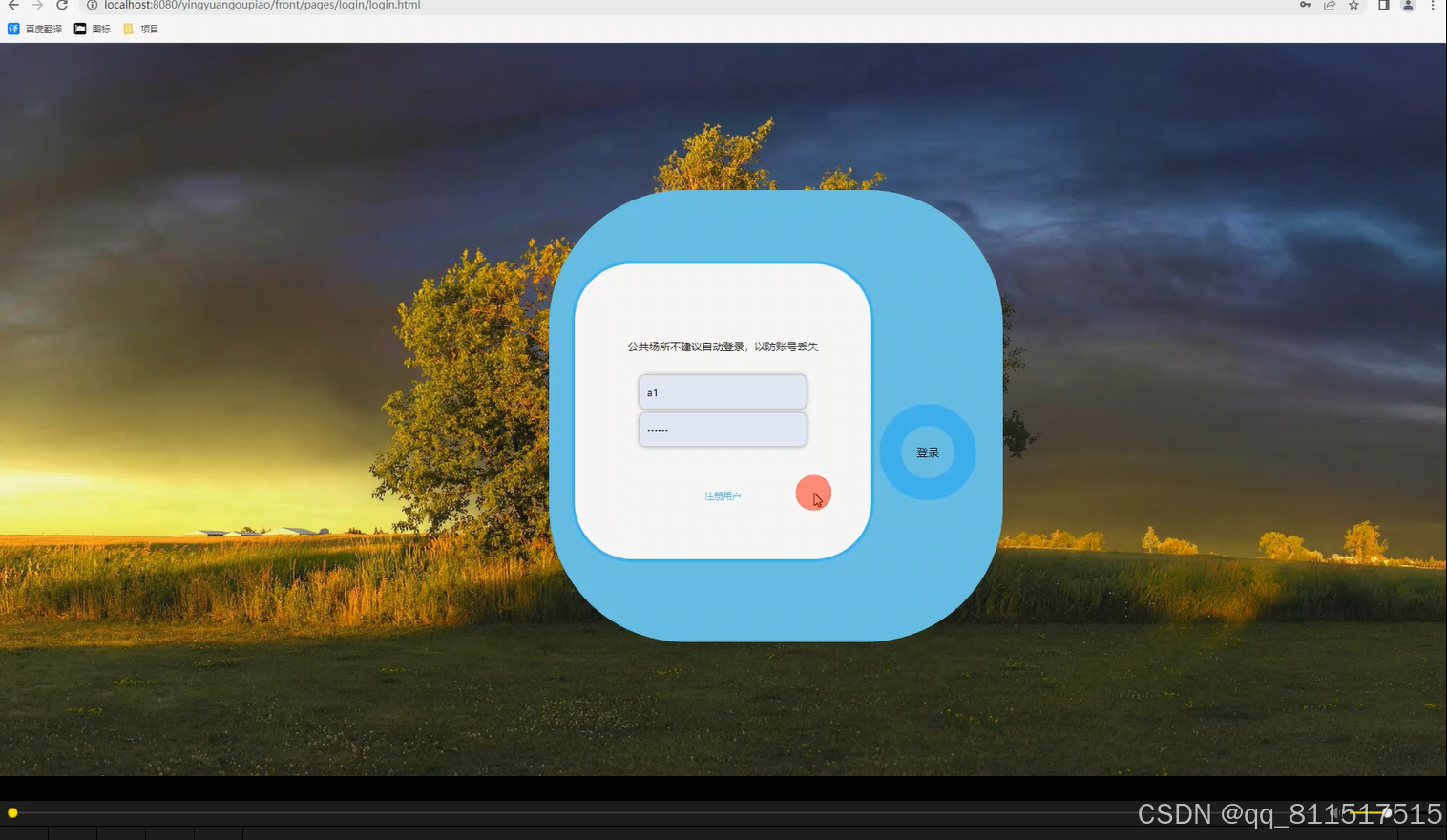Click the site info icon in address bar

coord(93,5)
